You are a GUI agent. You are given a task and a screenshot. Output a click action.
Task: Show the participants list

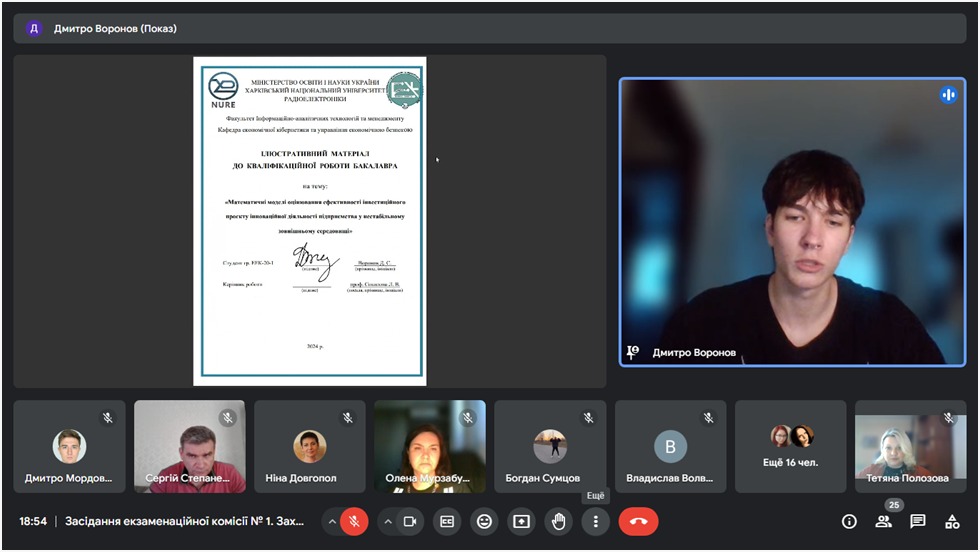tap(883, 521)
